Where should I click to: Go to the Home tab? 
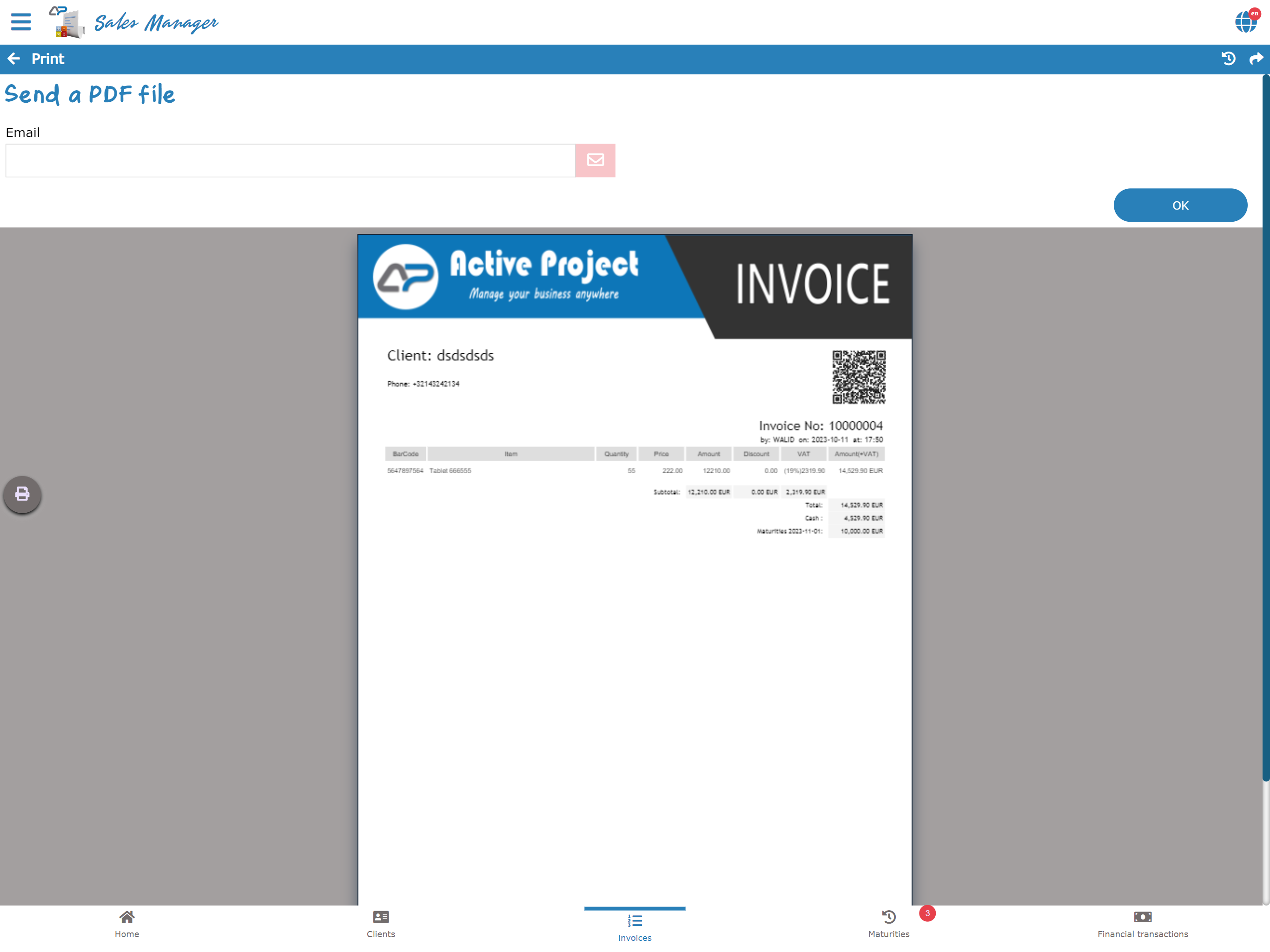tap(127, 925)
